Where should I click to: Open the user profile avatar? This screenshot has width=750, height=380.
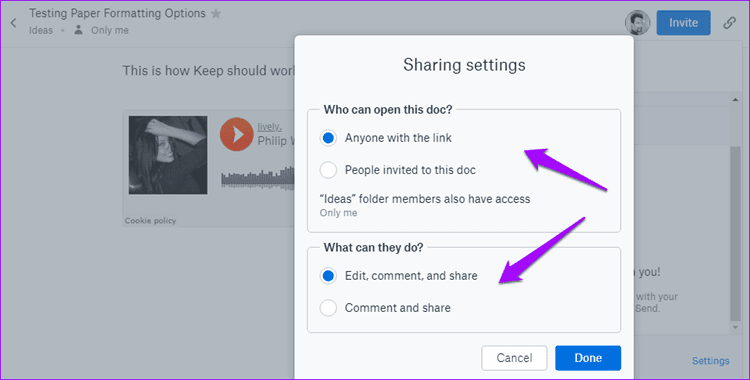(638, 22)
